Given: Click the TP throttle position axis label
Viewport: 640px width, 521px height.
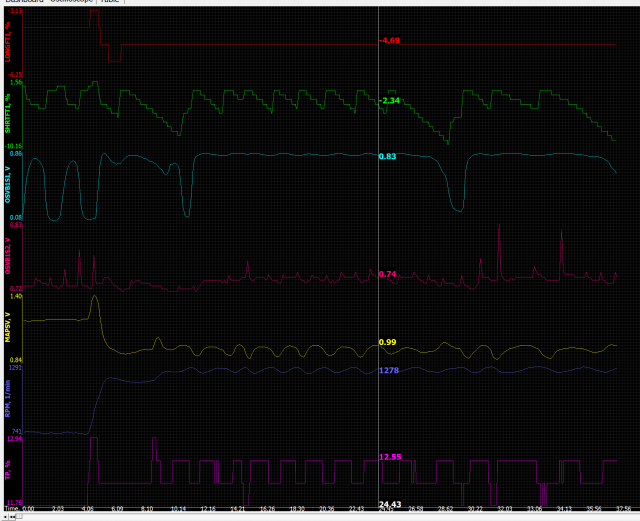Looking at the screenshot, I should 8,470.
